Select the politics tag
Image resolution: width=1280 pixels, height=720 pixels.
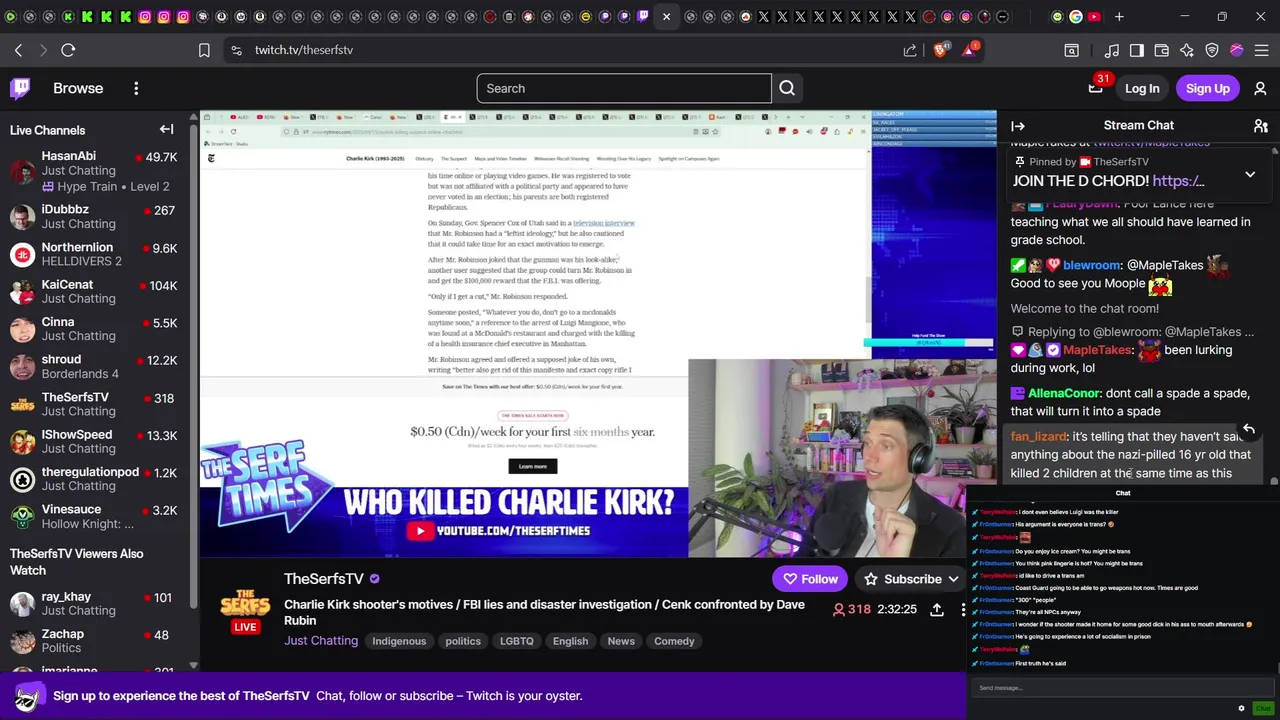pyautogui.click(x=463, y=641)
